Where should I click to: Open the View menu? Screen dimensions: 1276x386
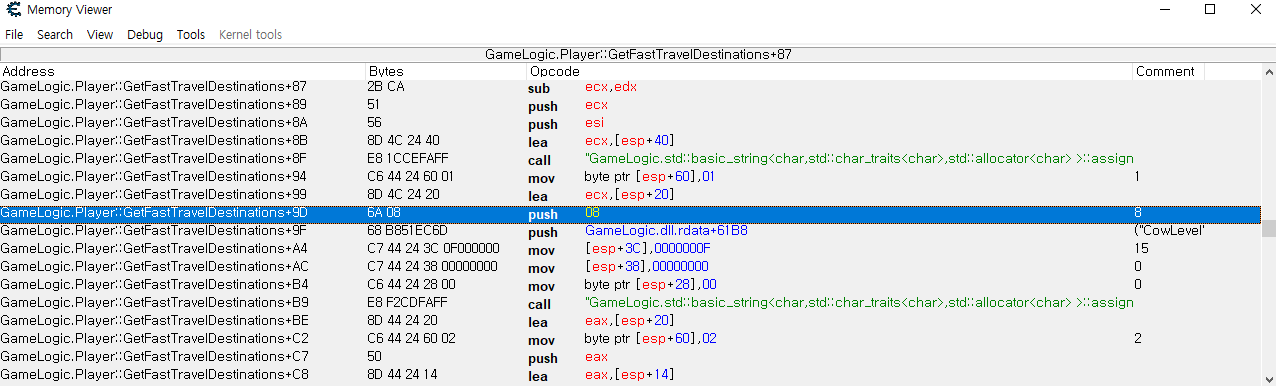point(100,34)
